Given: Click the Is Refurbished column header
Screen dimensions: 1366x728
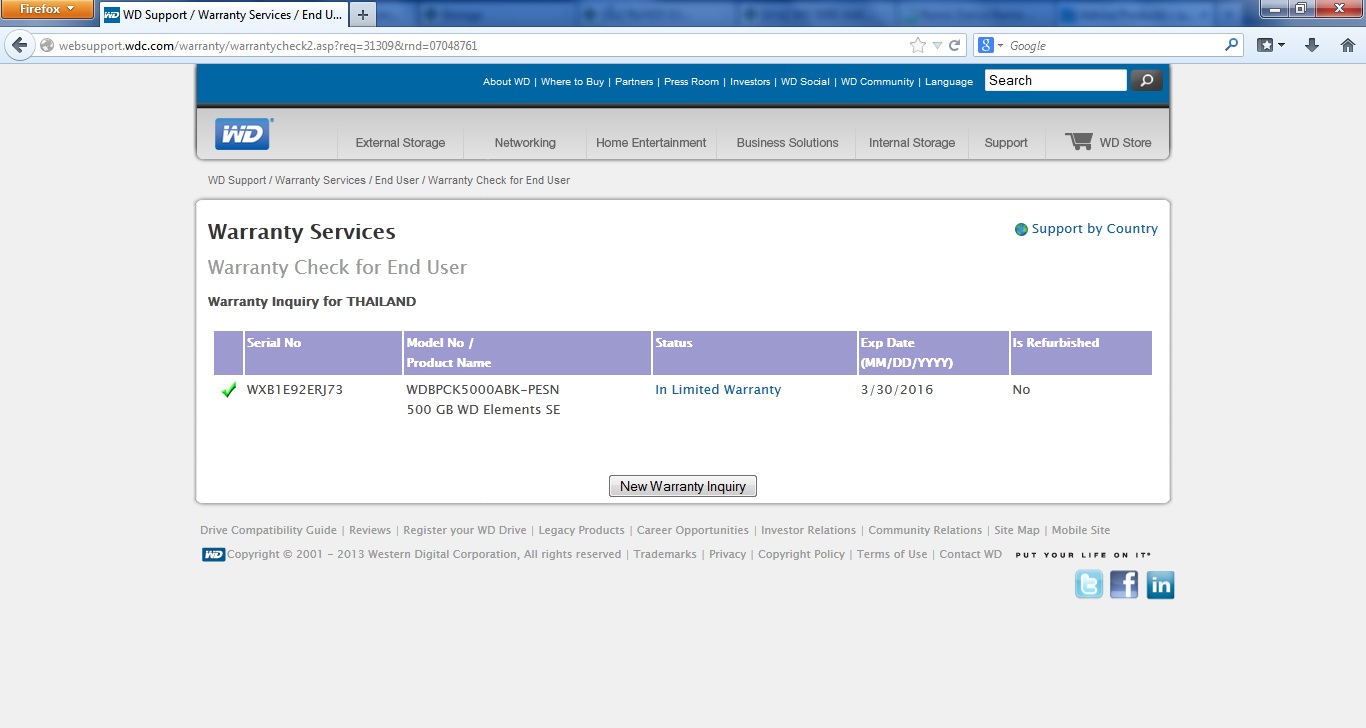Looking at the screenshot, I should (x=1056, y=342).
